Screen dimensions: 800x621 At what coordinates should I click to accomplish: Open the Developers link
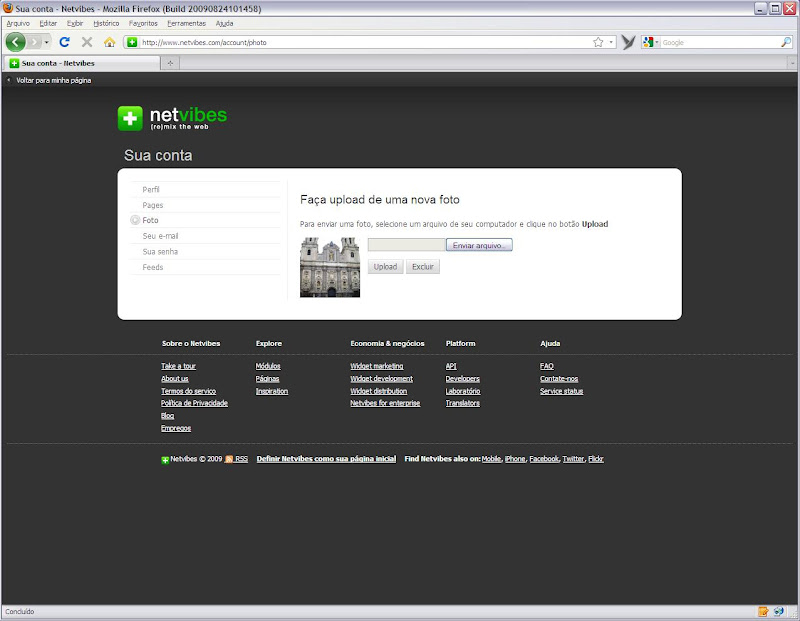click(x=462, y=379)
